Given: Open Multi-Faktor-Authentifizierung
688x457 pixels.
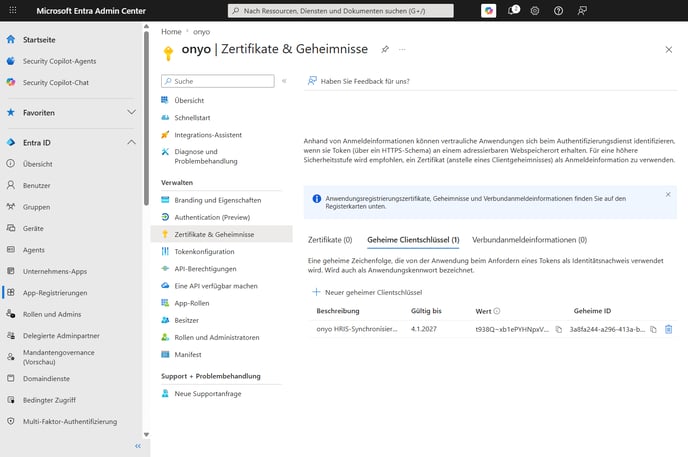Looking at the screenshot, I should pyautogui.click(x=71, y=421).
